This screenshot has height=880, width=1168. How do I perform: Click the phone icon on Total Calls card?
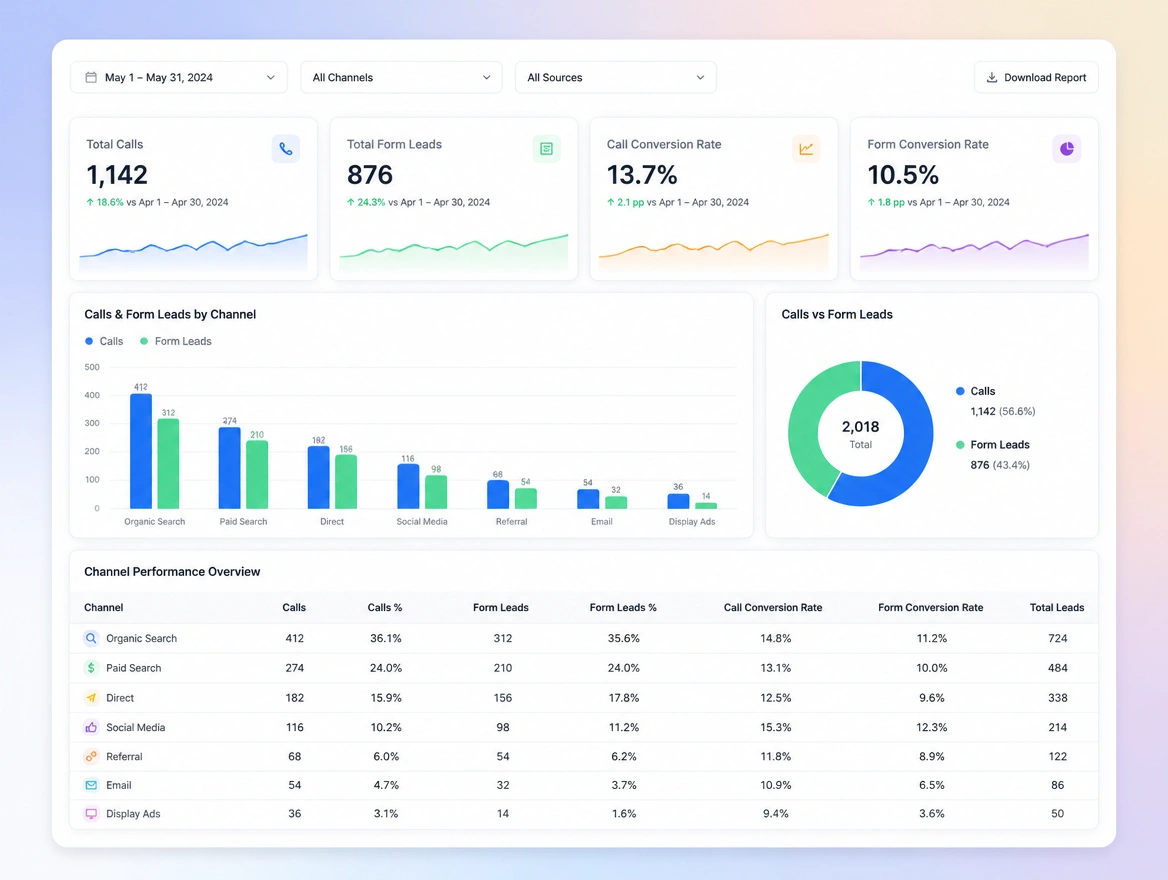point(285,148)
